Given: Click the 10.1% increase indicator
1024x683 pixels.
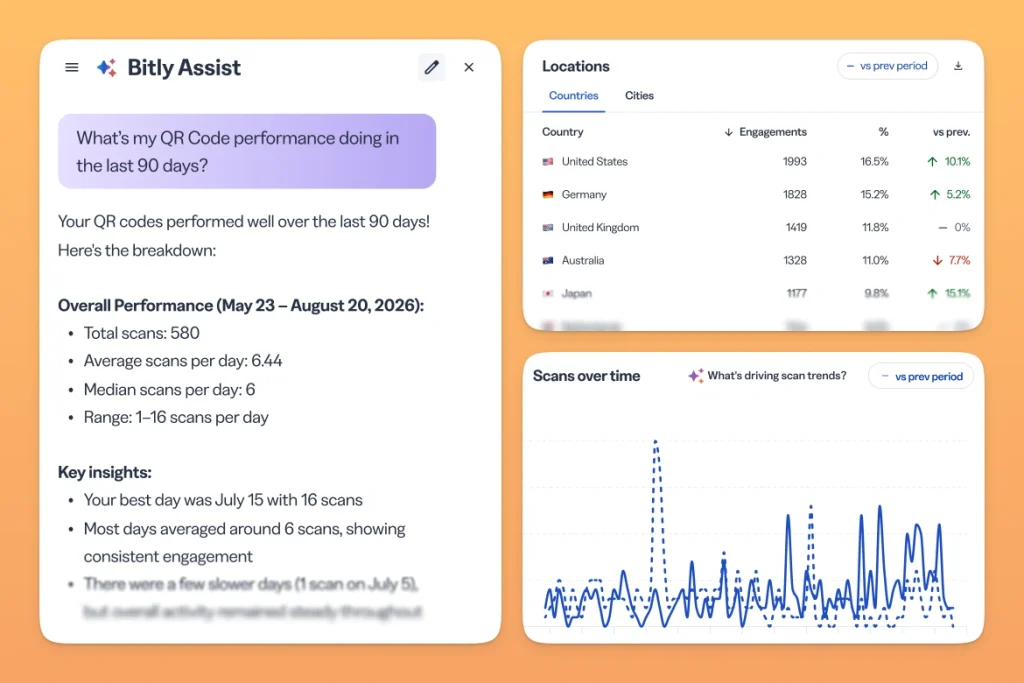Looking at the screenshot, I should tap(949, 161).
